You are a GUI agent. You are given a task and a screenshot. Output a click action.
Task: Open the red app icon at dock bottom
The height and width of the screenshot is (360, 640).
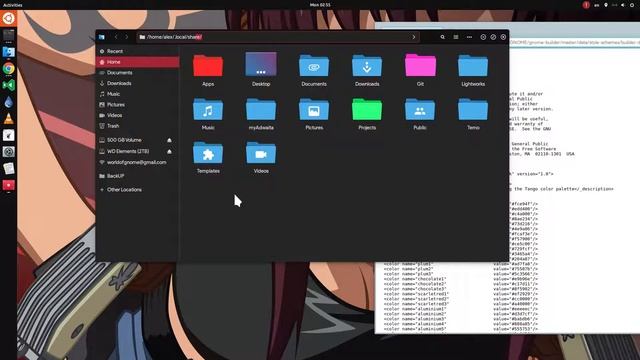coord(9,185)
